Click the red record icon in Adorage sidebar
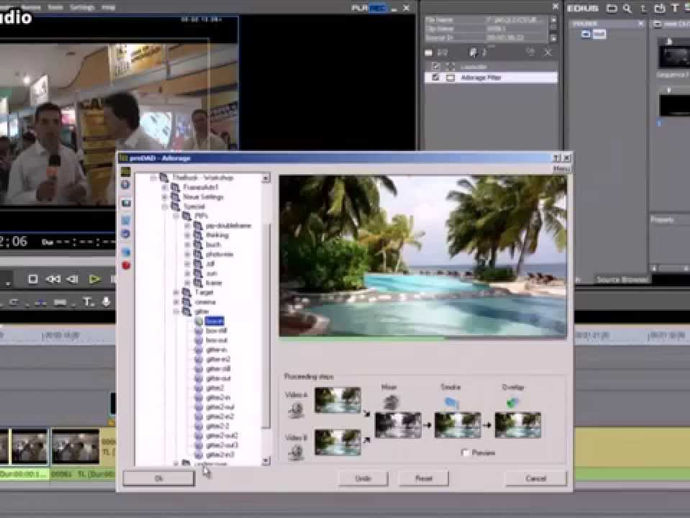This screenshot has height=518, width=690. pos(126,265)
